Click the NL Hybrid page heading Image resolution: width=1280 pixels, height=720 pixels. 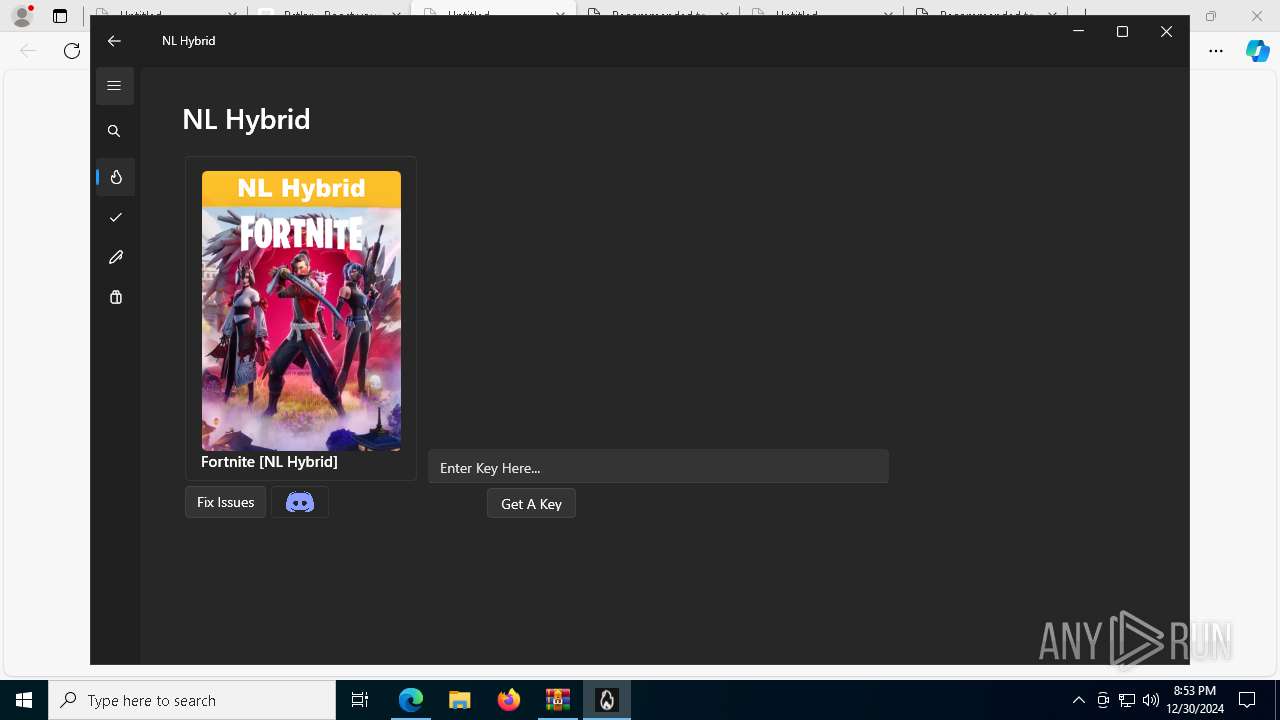(x=246, y=119)
